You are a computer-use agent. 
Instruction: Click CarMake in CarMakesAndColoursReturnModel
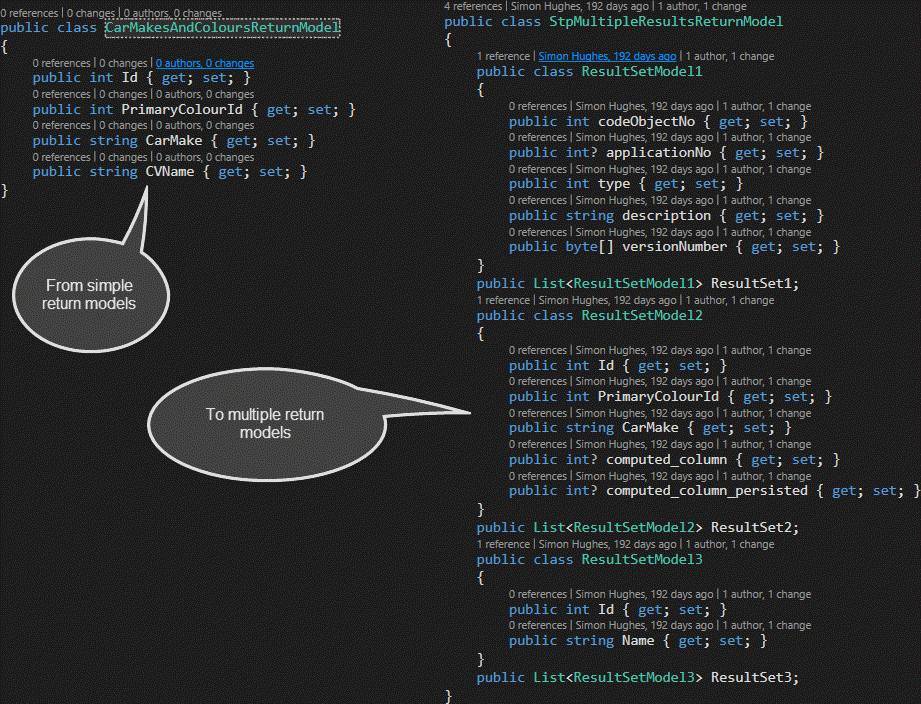pyautogui.click(x=174, y=141)
